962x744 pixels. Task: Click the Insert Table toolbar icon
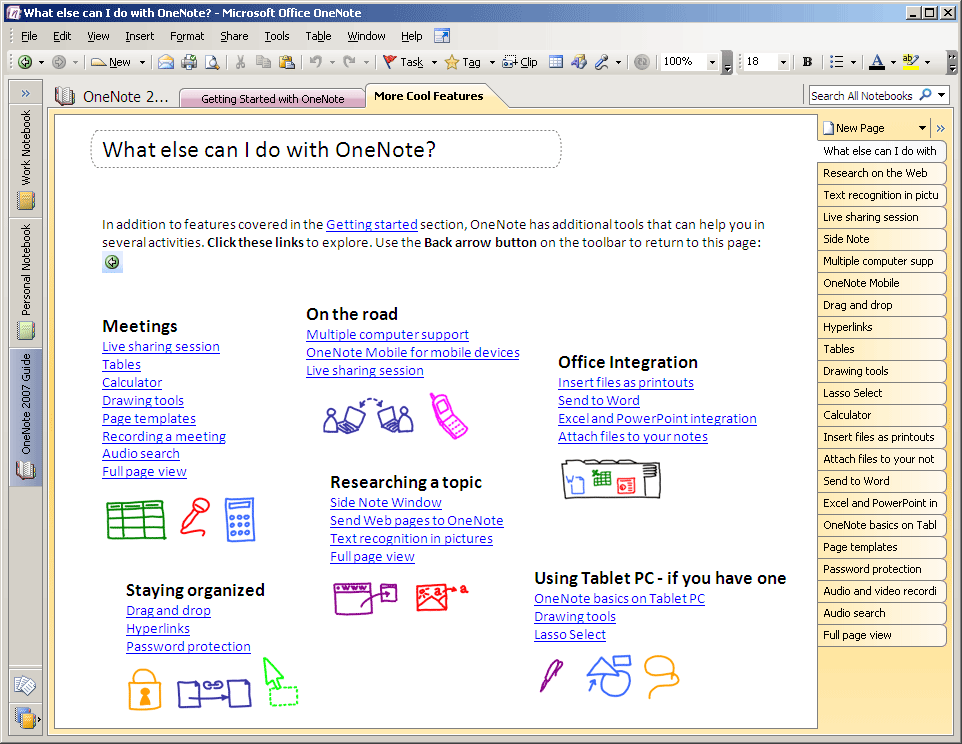coord(556,62)
